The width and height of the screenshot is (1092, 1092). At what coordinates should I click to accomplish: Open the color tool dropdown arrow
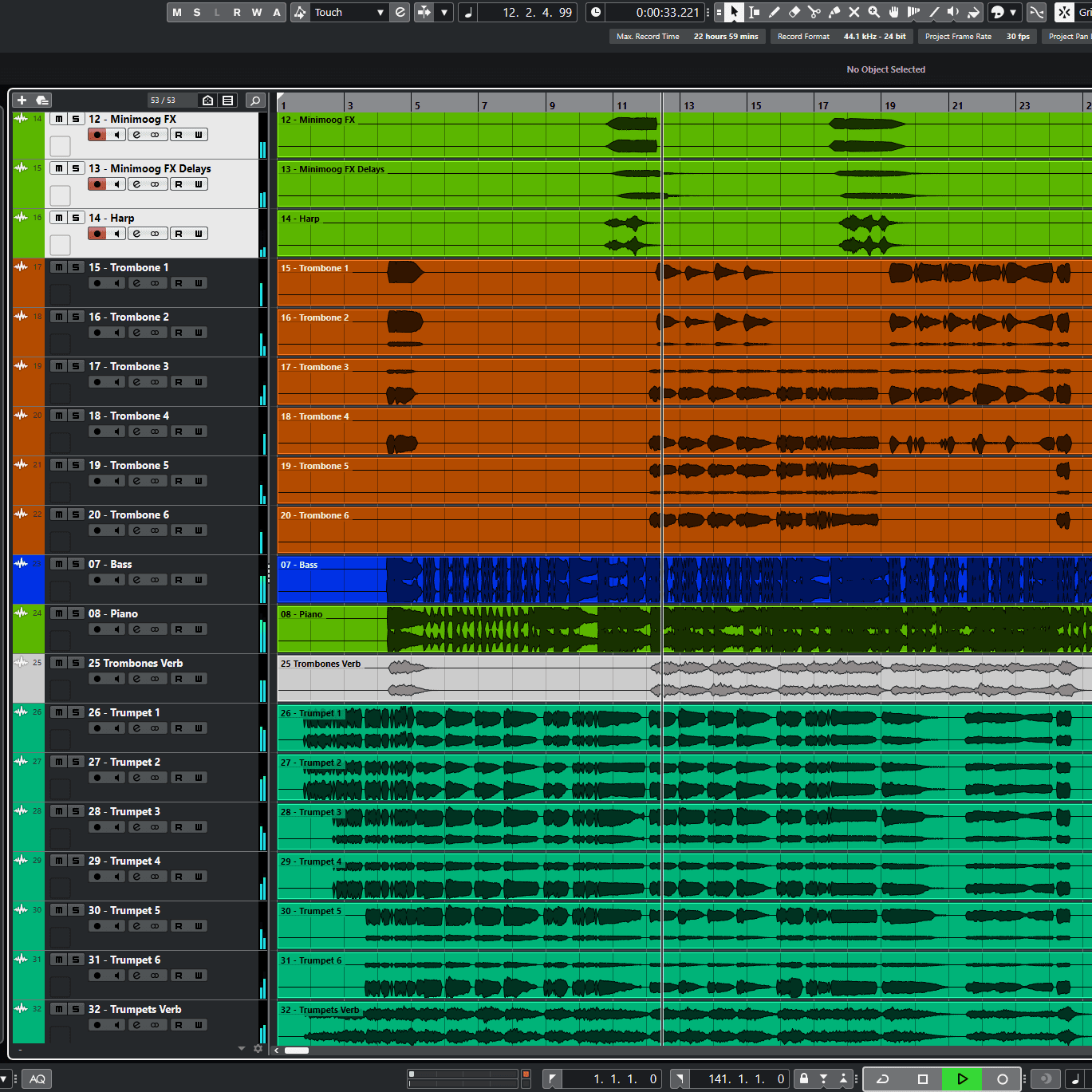[x=1013, y=12]
